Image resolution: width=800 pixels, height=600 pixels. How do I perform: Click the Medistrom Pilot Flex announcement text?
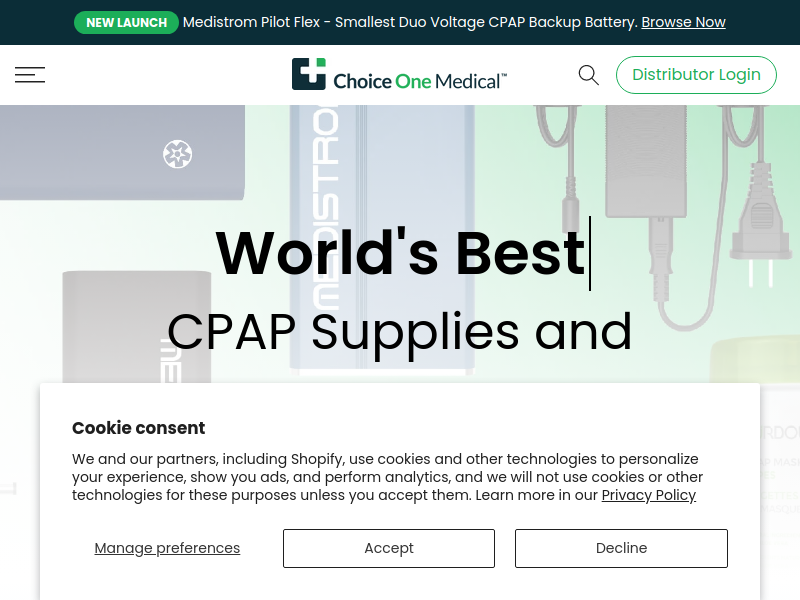[410, 22]
